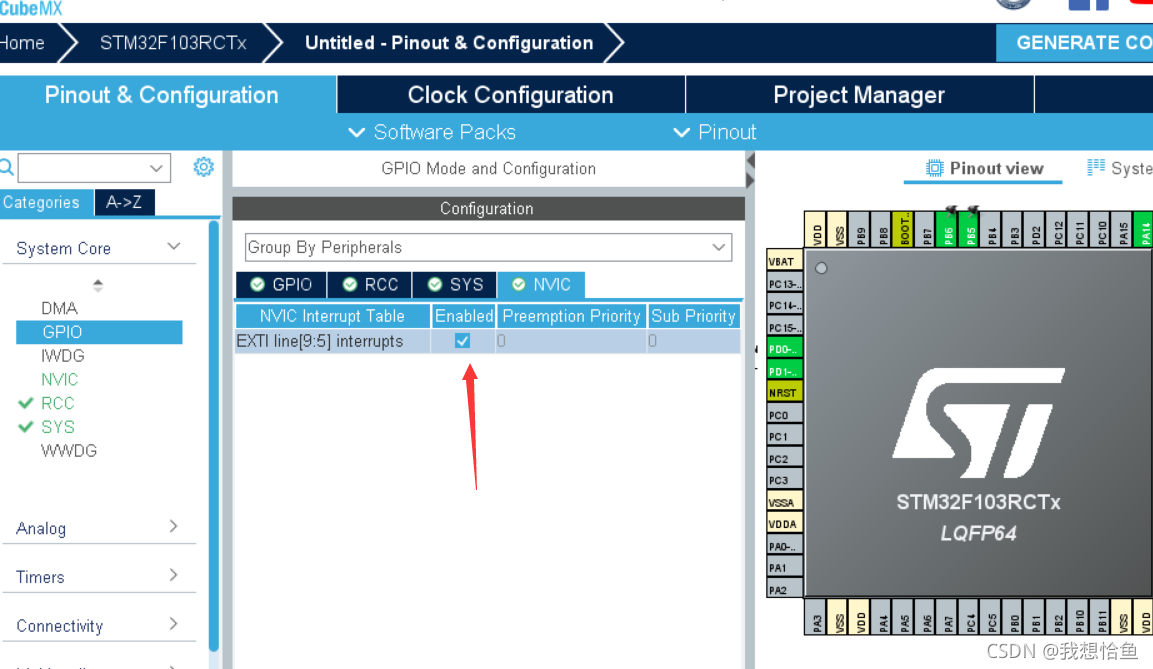The image size is (1153, 669).
Task: Click the BOOT pin on the chip
Action: click(x=904, y=231)
